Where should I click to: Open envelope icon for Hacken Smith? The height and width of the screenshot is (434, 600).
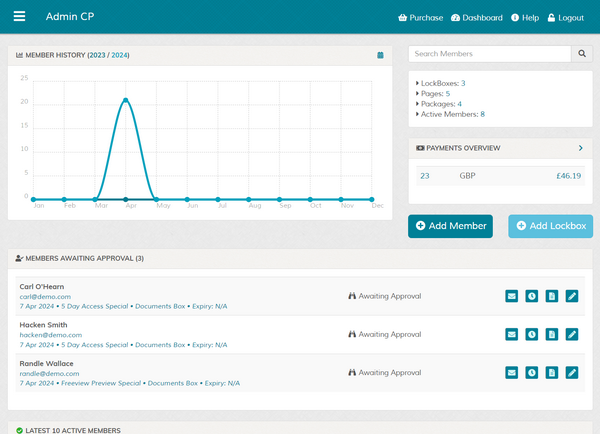(x=512, y=334)
